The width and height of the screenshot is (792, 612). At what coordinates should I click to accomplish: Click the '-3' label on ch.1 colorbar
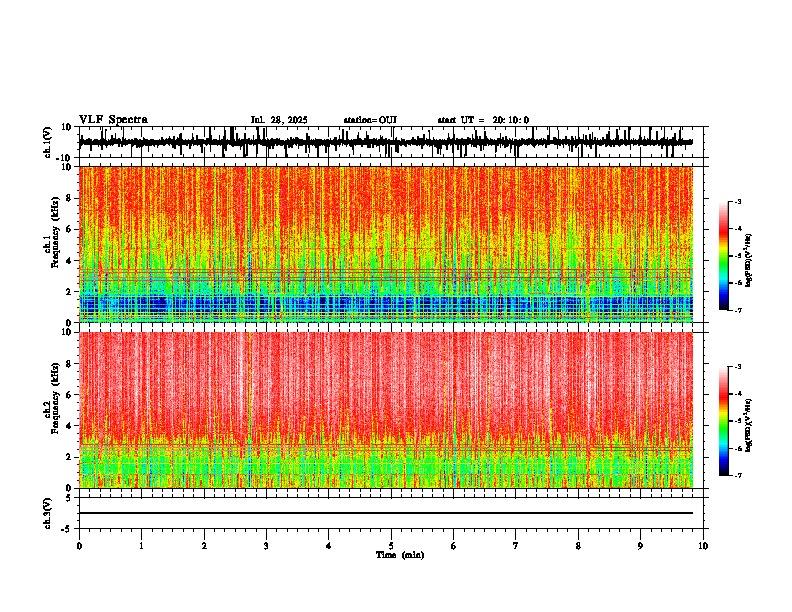[x=737, y=201]
